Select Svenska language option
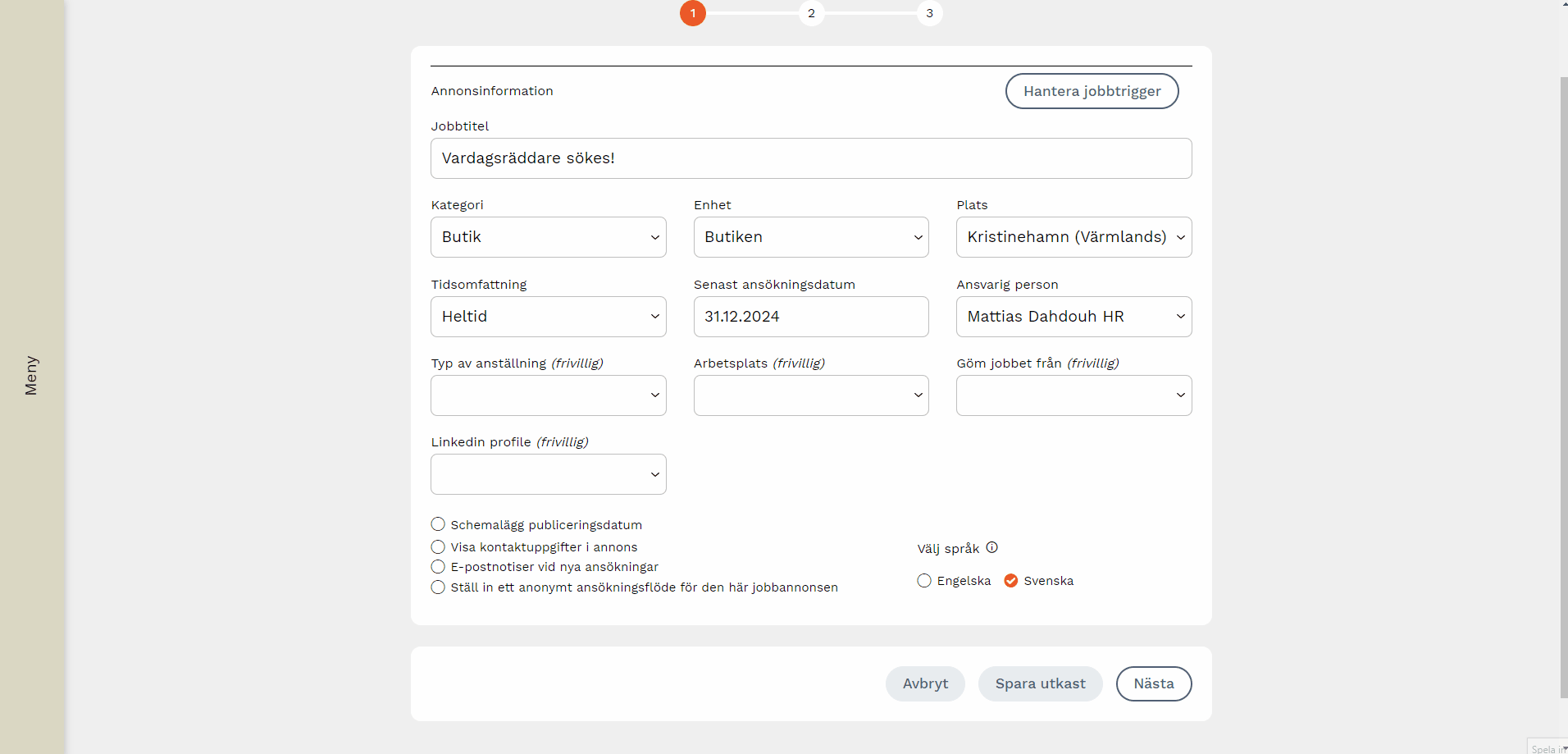 [1011, 581]
